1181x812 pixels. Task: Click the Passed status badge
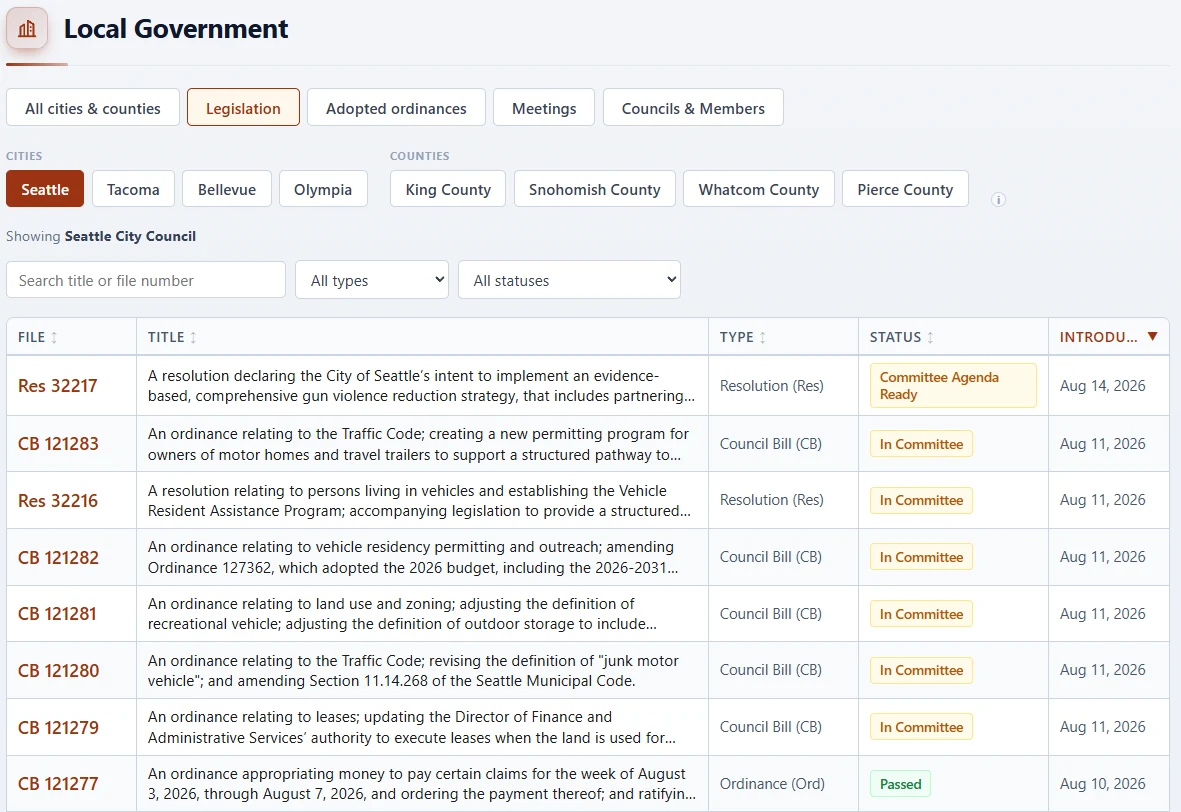(900, 784)
